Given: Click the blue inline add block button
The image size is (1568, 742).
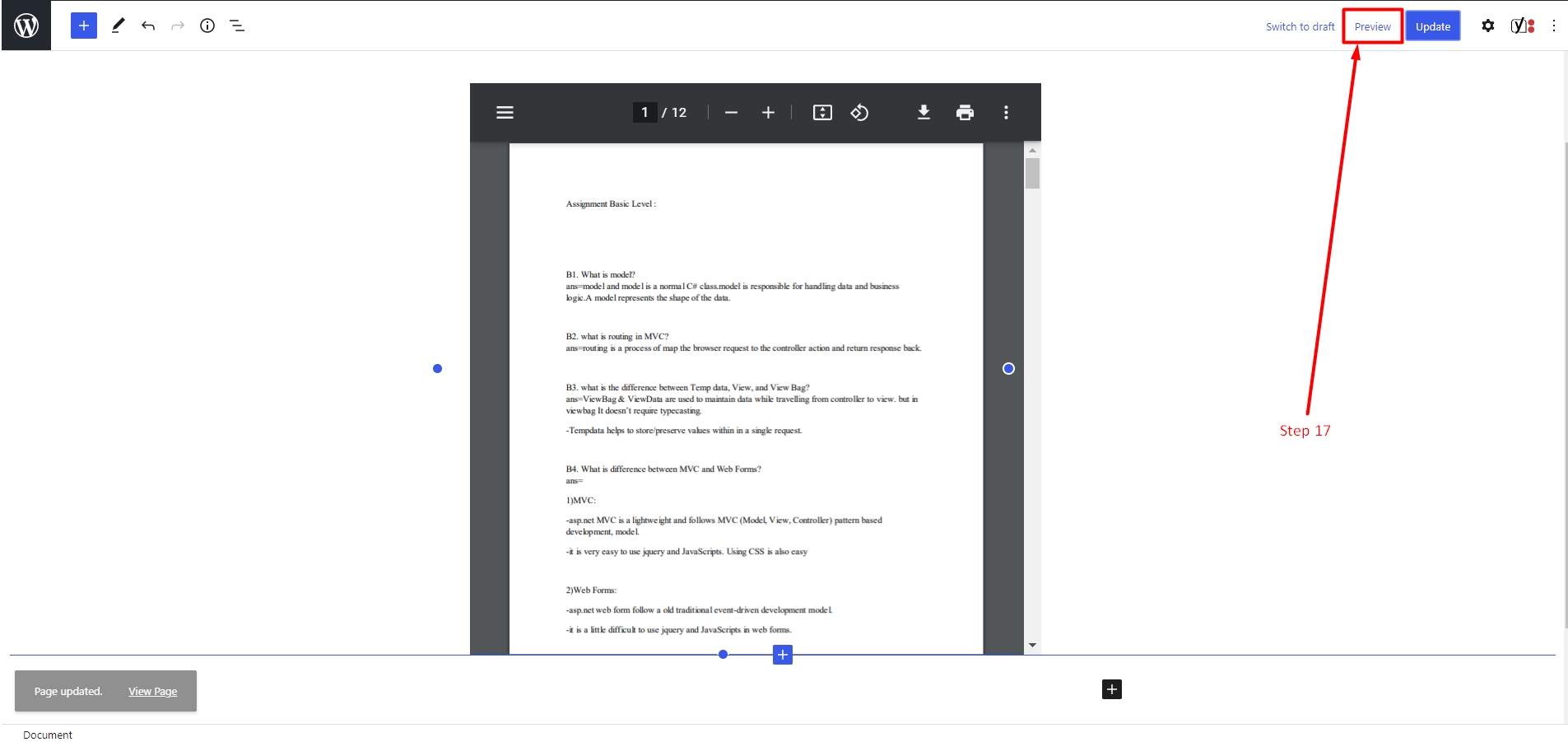Looking at the screenshot, I should point(783,655).
